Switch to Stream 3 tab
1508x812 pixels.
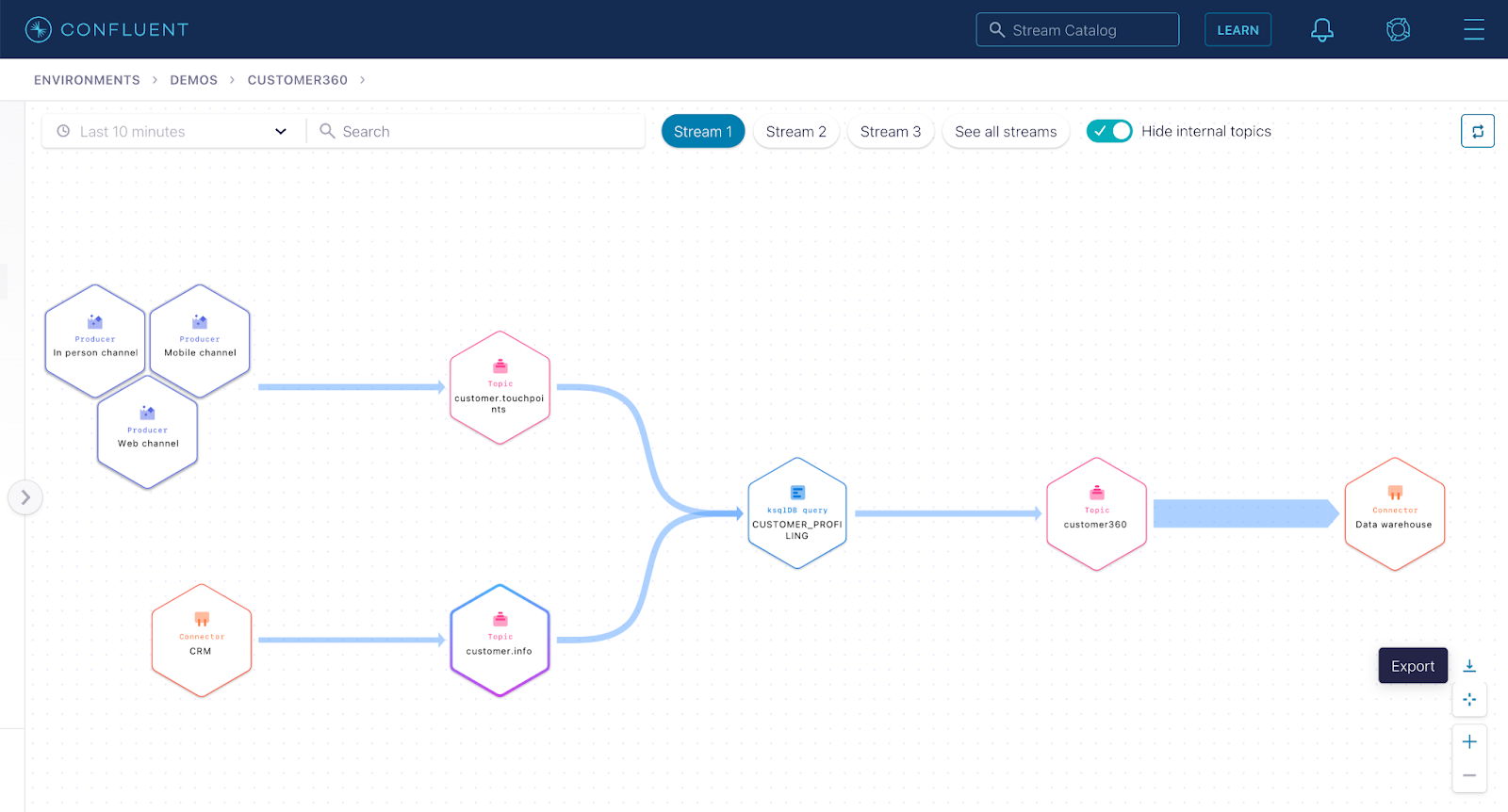coord(891,131)
